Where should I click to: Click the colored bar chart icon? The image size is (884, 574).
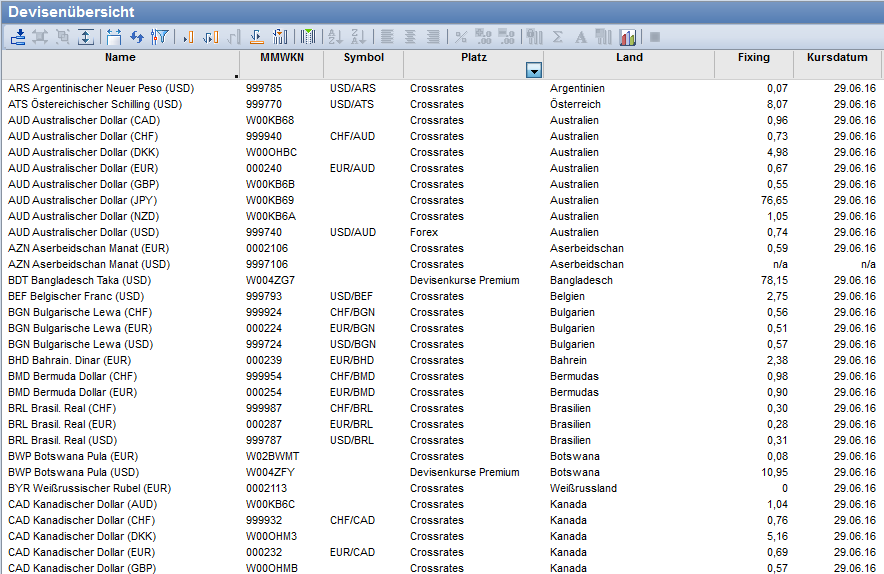(628, 37)
